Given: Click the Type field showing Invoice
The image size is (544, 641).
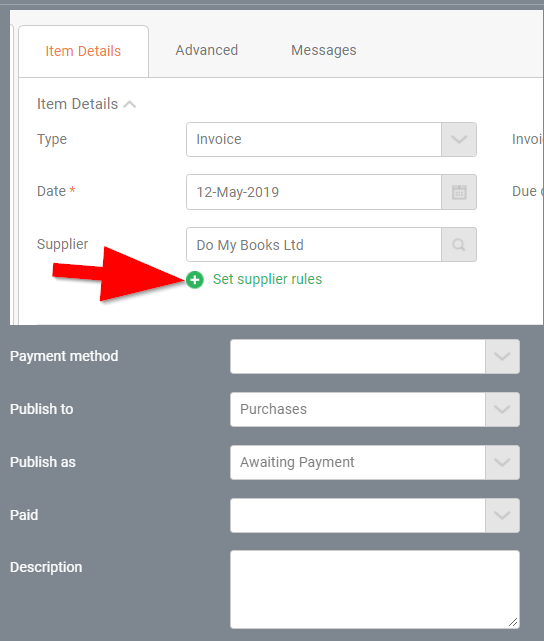Looking at the screenshot, I should point(314,139).
